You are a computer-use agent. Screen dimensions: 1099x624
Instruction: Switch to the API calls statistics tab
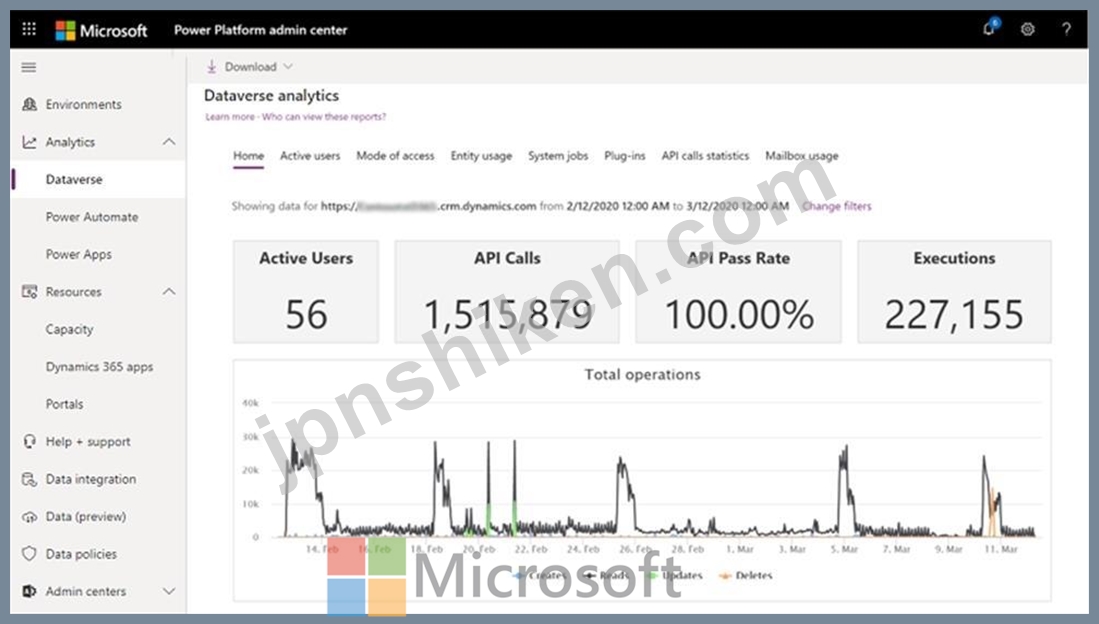click(705, 156)
